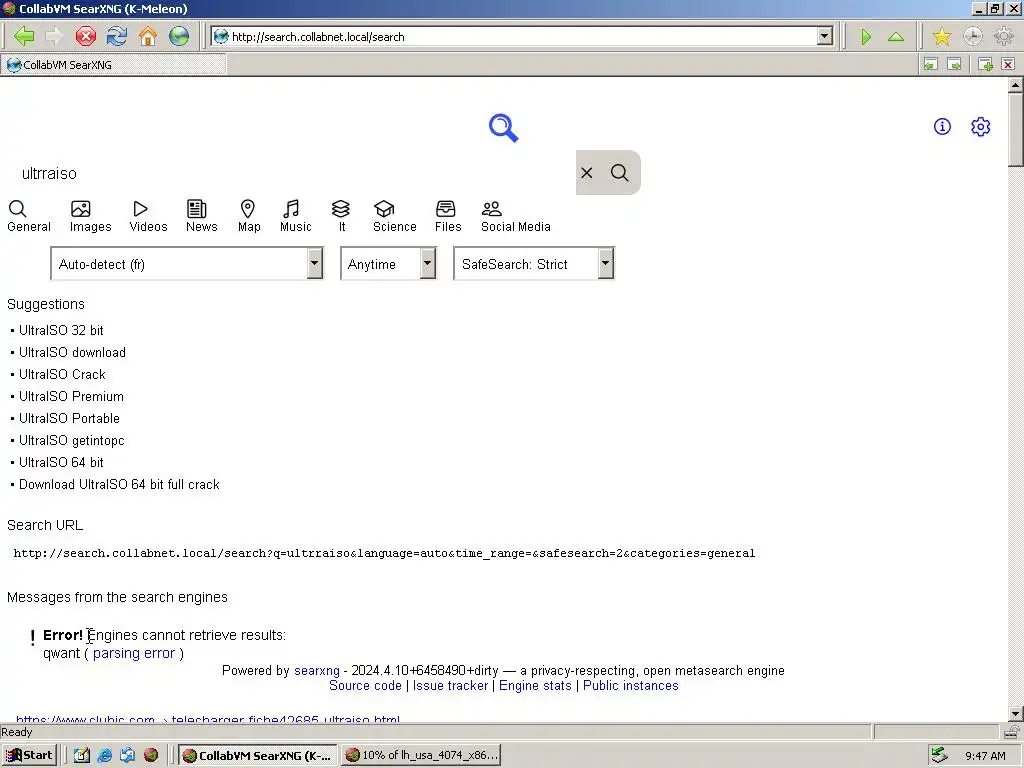The width and height of the screenshot is (1024, 768).
Task: Open preferences gear in toolbar
Action: [1003, 37]
